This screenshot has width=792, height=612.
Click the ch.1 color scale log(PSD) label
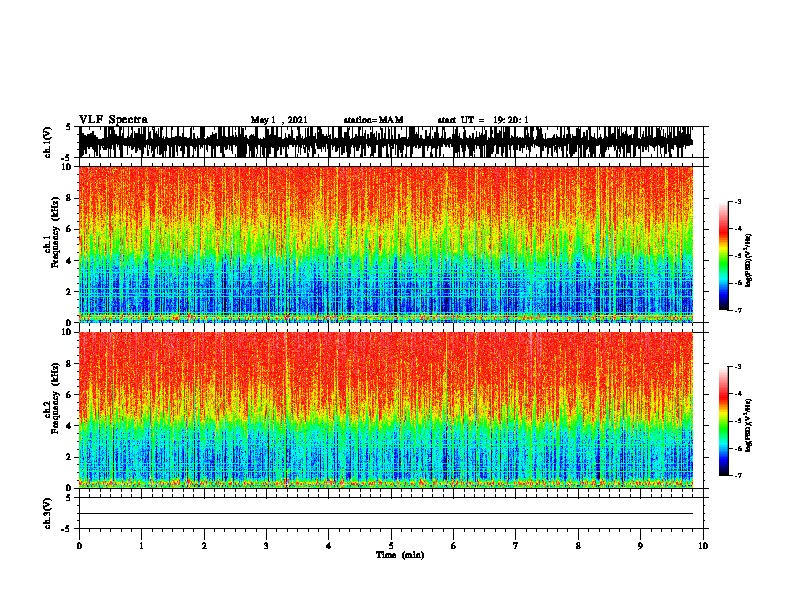748,260
